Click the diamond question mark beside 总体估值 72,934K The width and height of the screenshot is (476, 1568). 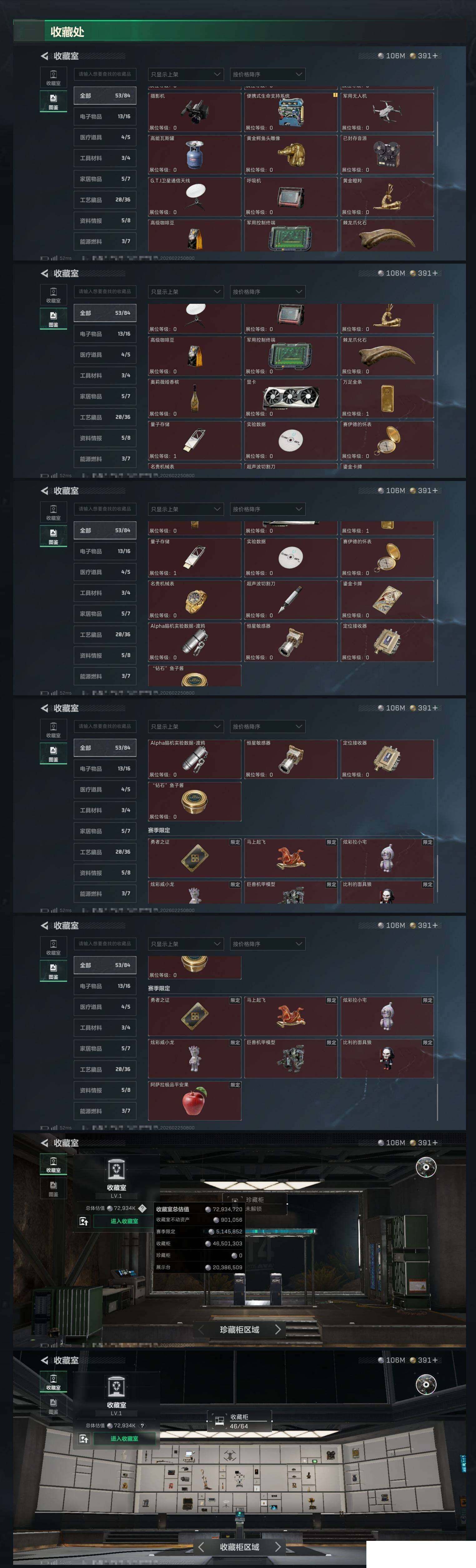[142, 1208]
